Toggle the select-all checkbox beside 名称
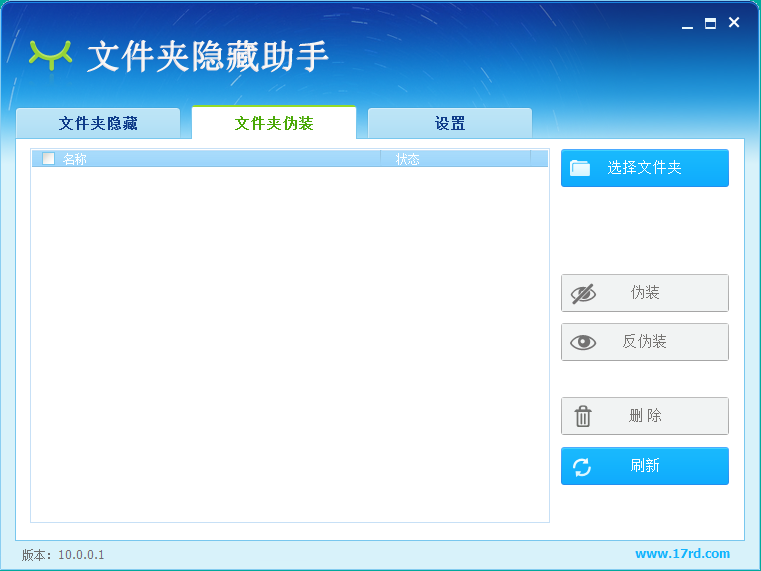Screen dimensions: 761x571 point(48,158)
